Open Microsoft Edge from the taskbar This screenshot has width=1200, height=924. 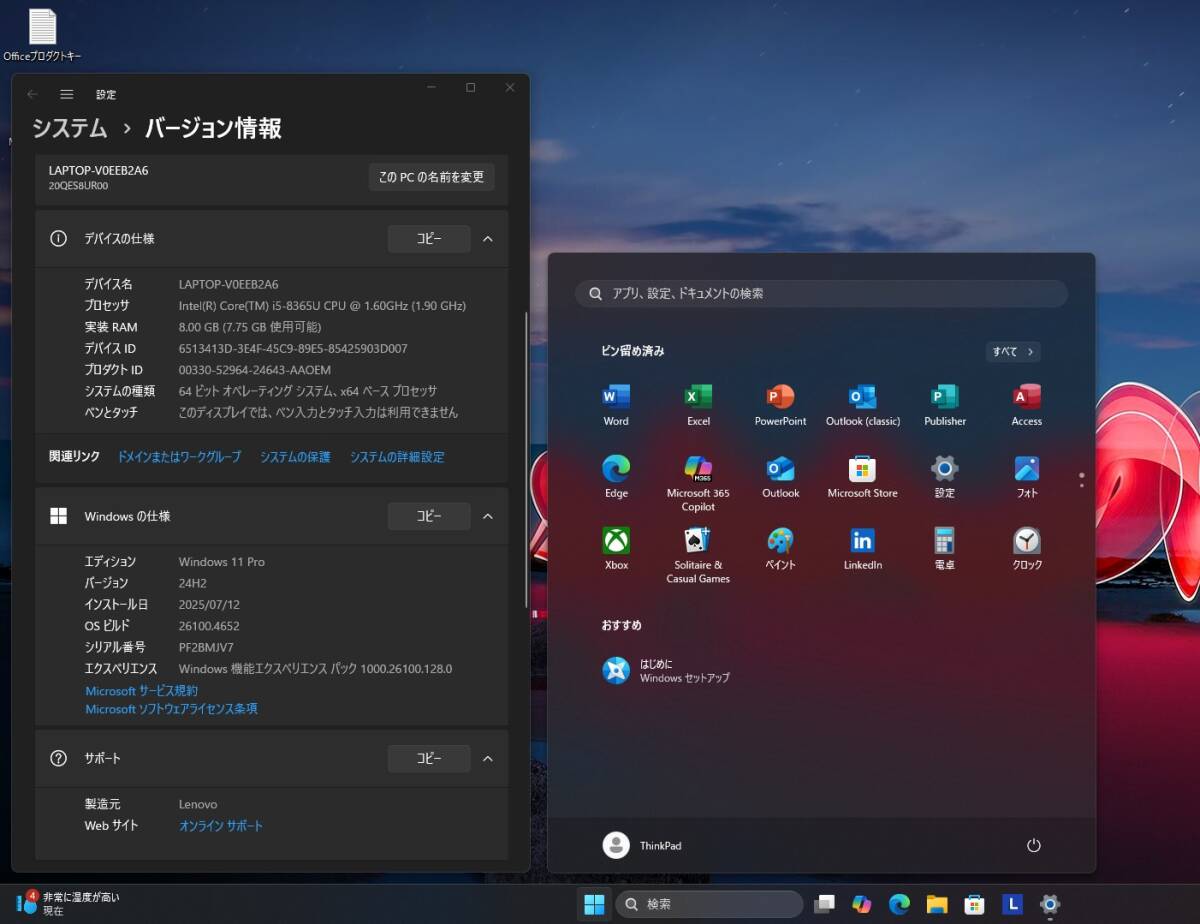point(899,904)
